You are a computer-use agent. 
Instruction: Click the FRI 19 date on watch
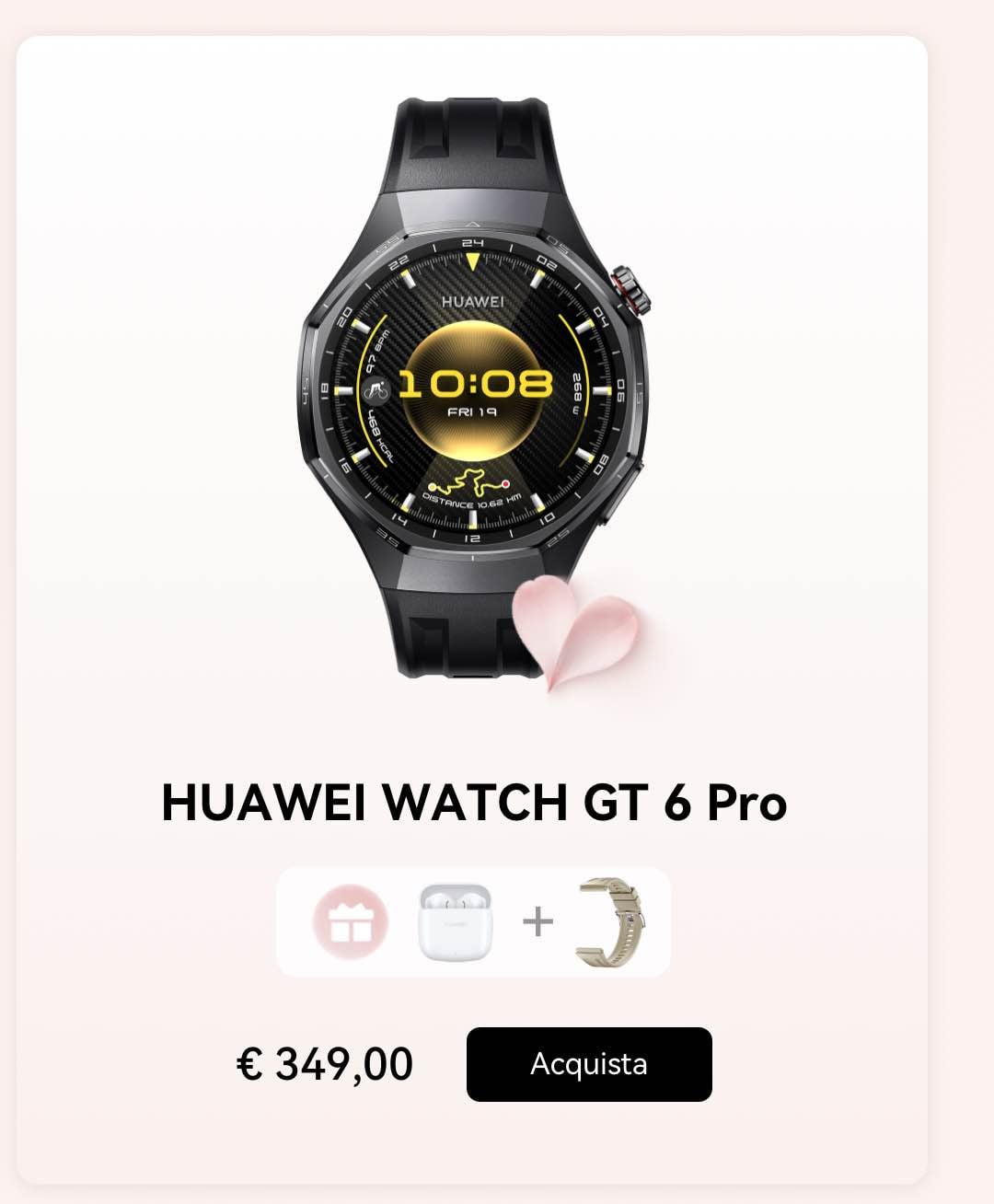coord(472,411)
